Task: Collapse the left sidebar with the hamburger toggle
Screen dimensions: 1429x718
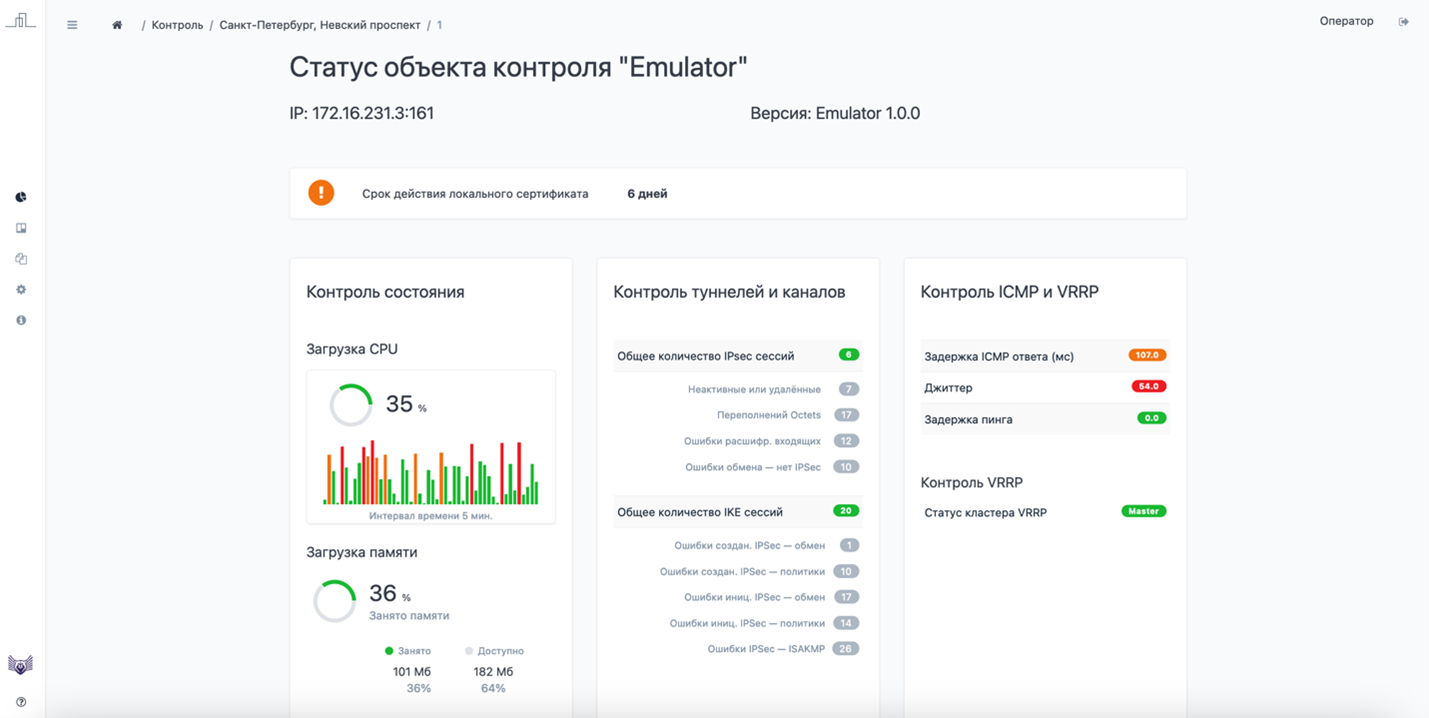Action: tap(71, 25)
